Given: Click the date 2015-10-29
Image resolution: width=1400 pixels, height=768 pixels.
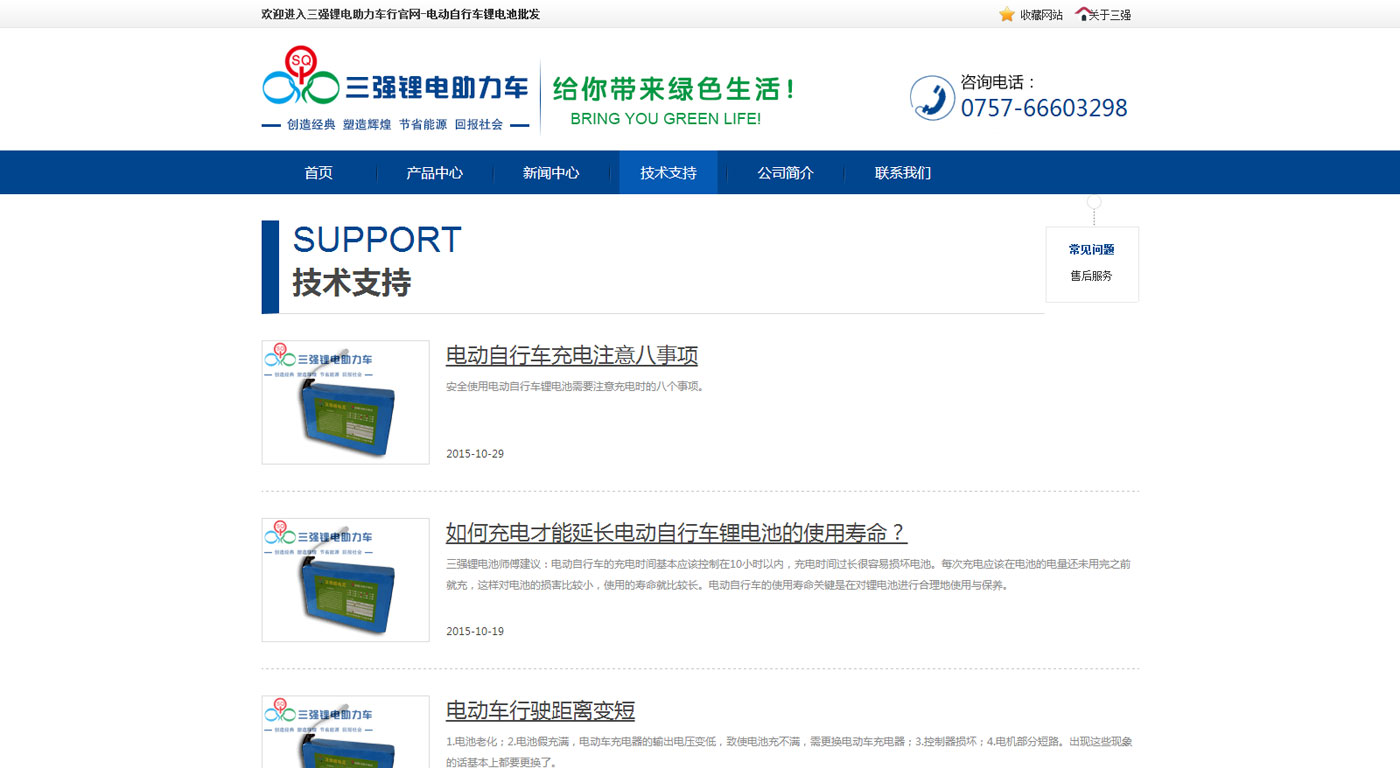Looking at the screenshot, I should pos(475,454).
